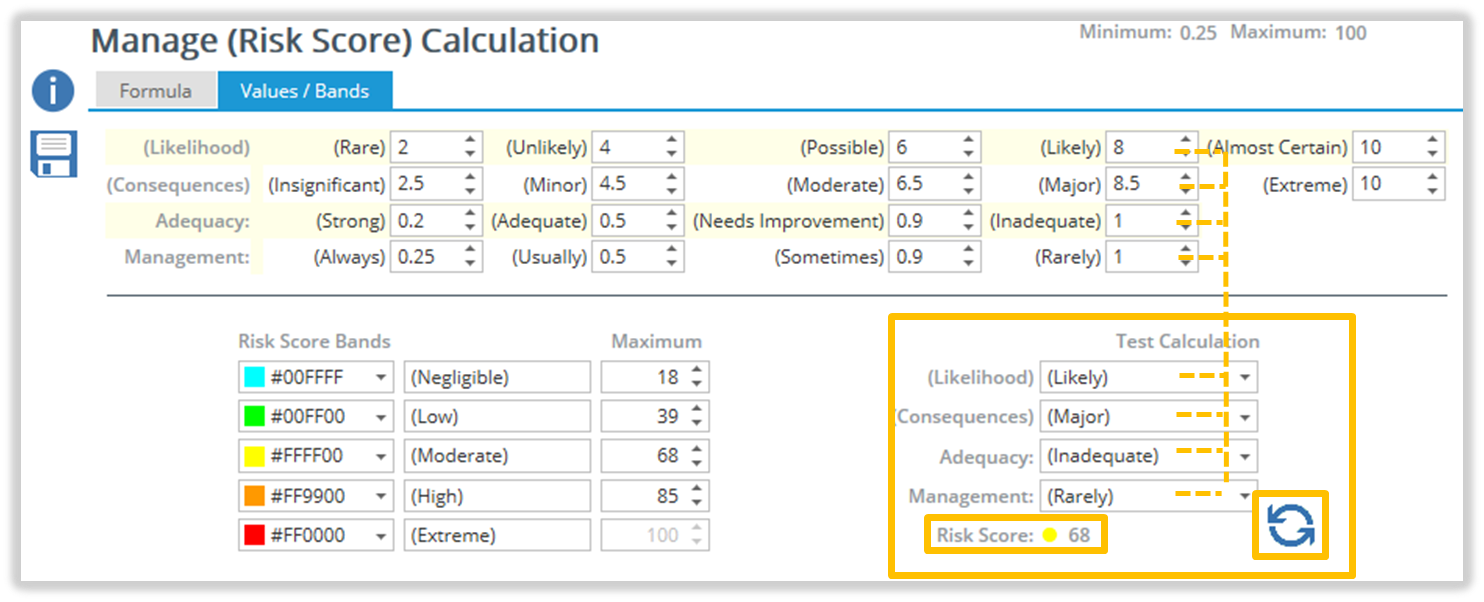Screen dimensions: 1484x602
Task: Edit the (Extreme) band name field
Action: coord(497,535)
